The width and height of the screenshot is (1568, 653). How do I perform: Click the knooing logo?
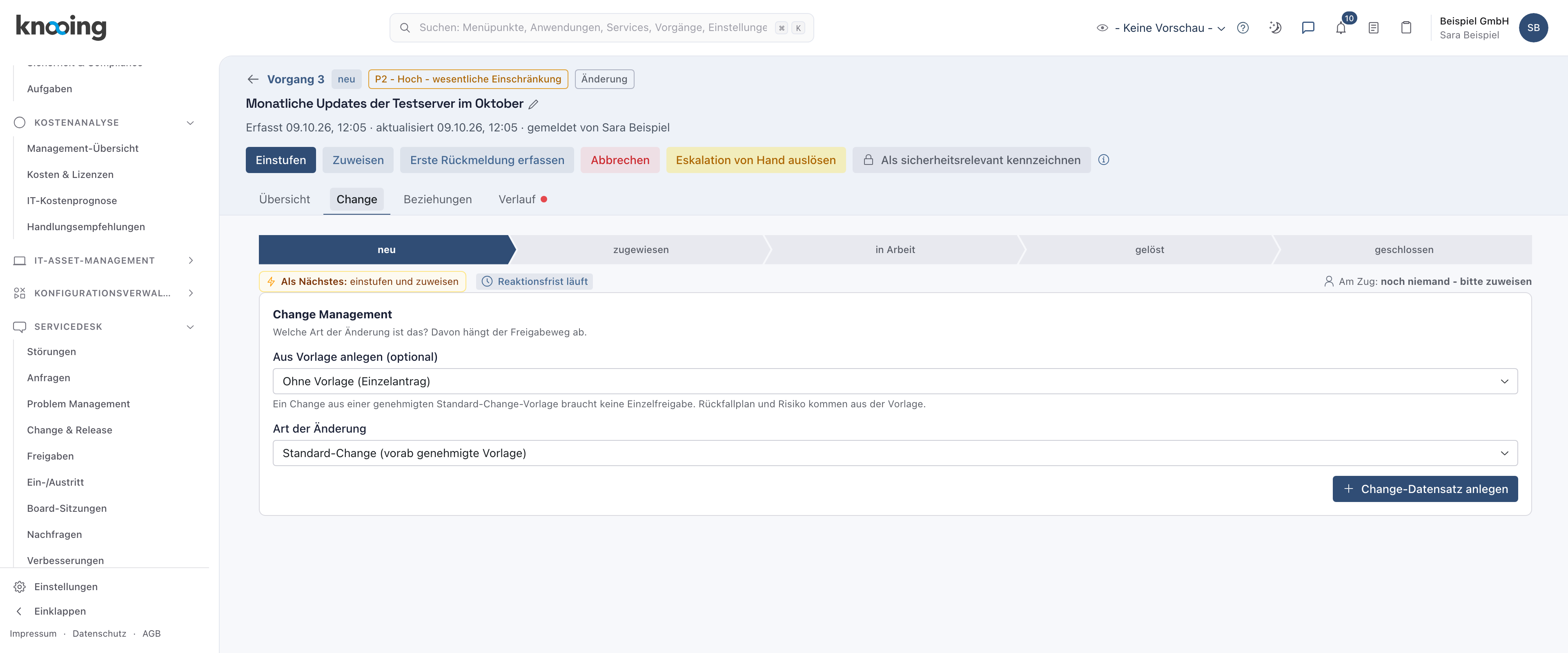61,27
